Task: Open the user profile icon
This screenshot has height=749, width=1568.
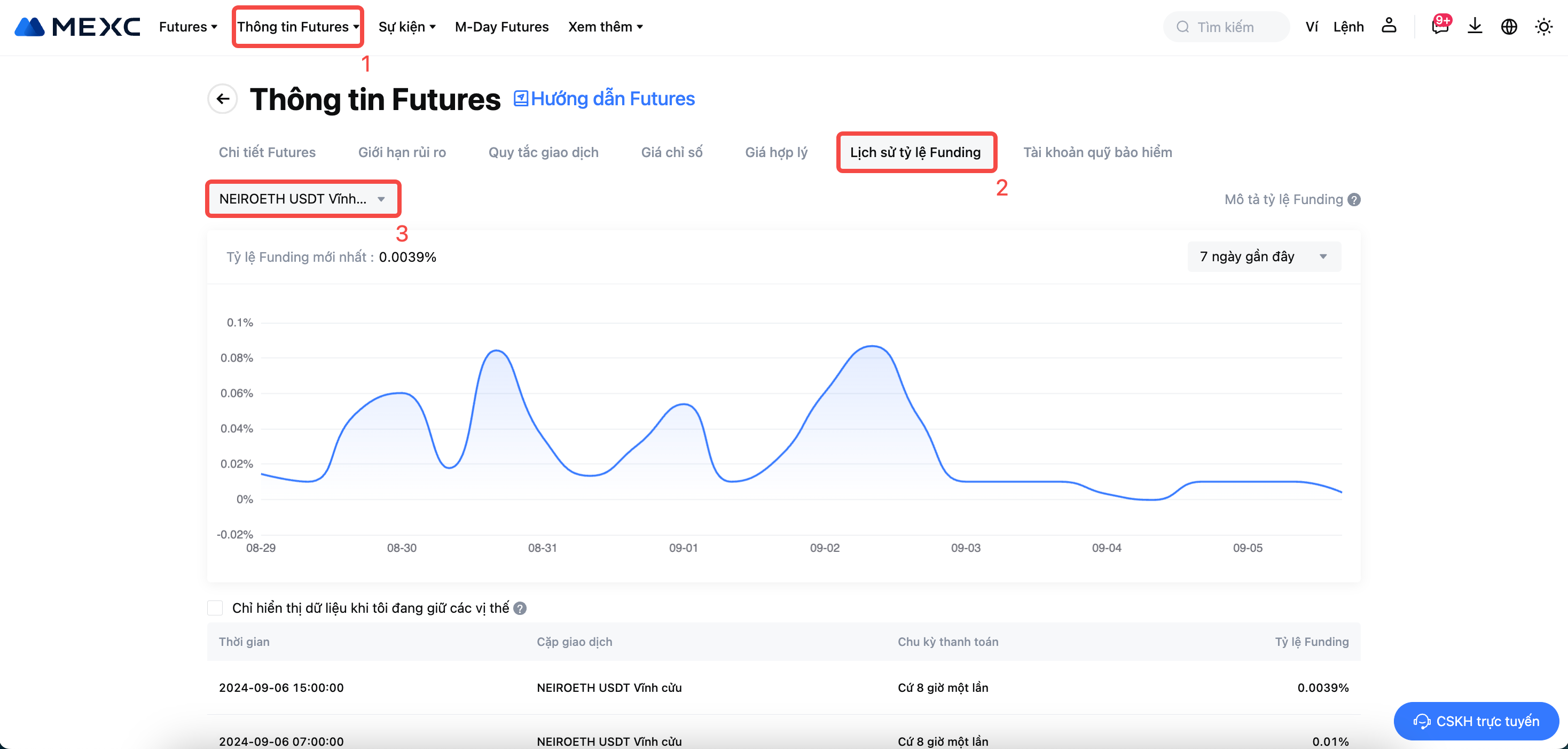Action: pos(1389,26)
